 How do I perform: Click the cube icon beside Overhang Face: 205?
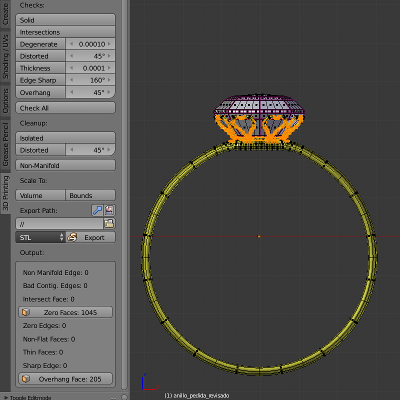(x=26, y=379)
